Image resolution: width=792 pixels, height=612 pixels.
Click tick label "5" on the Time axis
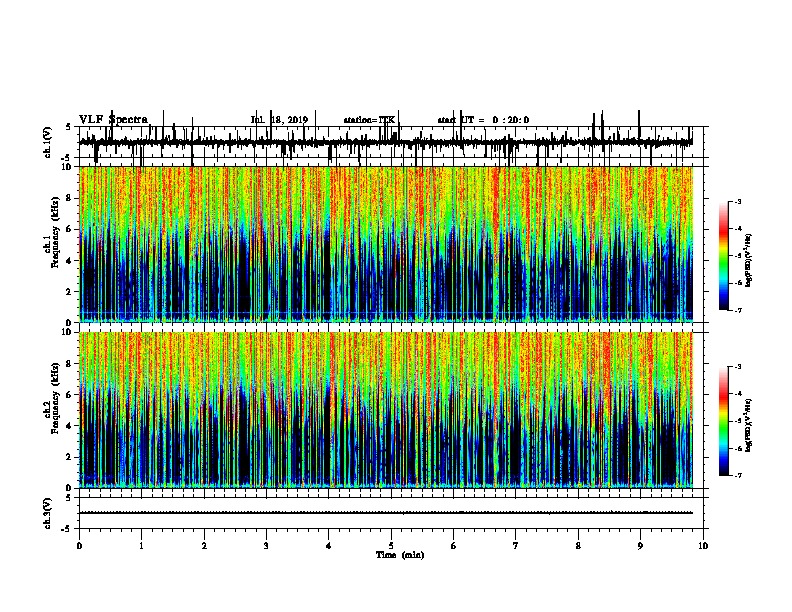(391, 546)
